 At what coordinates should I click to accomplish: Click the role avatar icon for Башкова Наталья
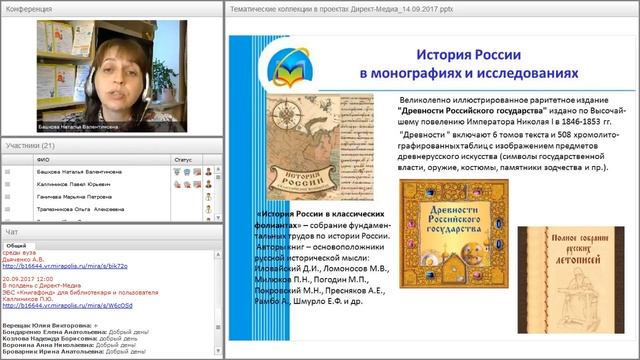point(209,172)
